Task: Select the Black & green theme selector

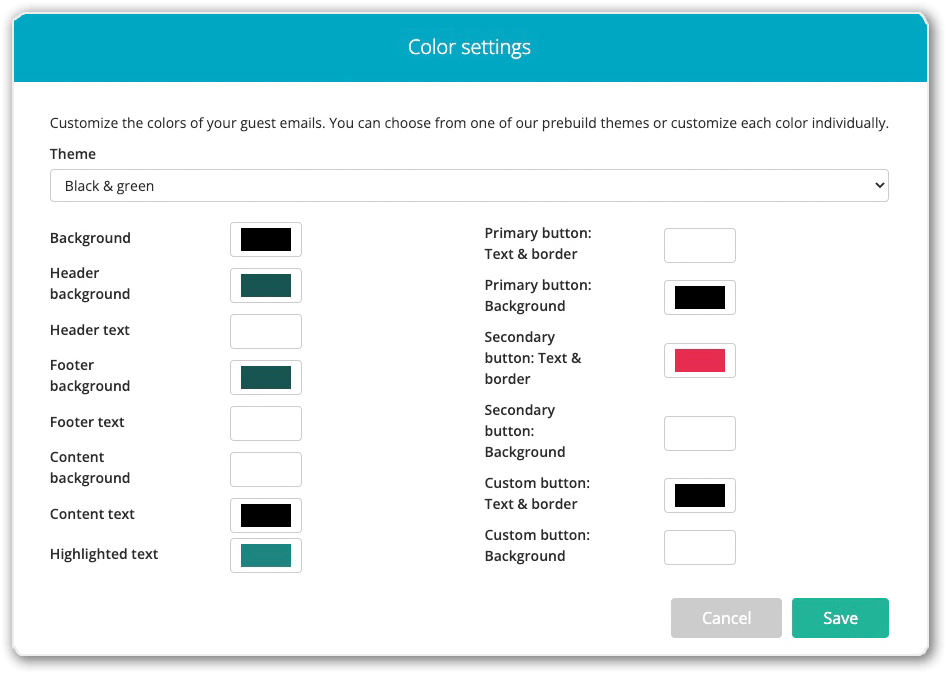Action: [468, 185]
